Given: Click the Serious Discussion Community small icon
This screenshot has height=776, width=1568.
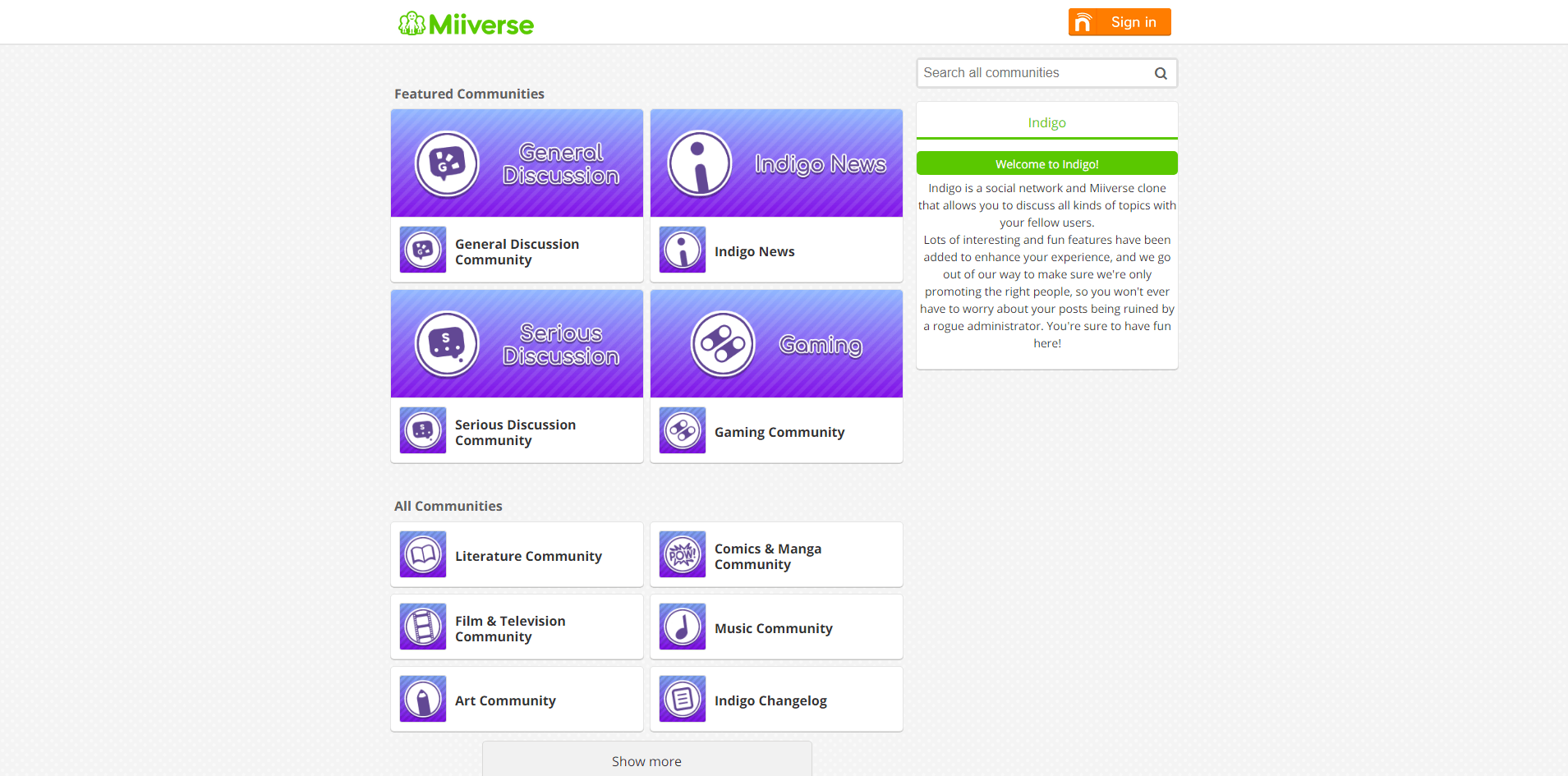Looking at the screenshot, I should click(x=423, y=430).
